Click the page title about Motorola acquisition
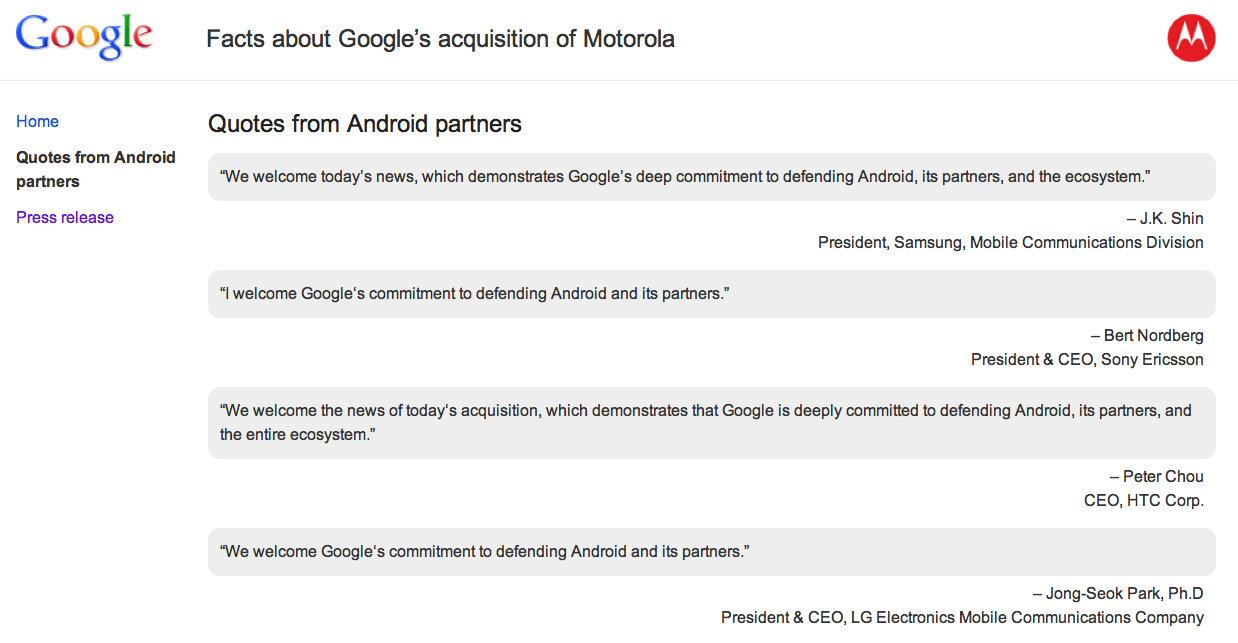The width and height of the screenshot is (1238, 643). 440,39
